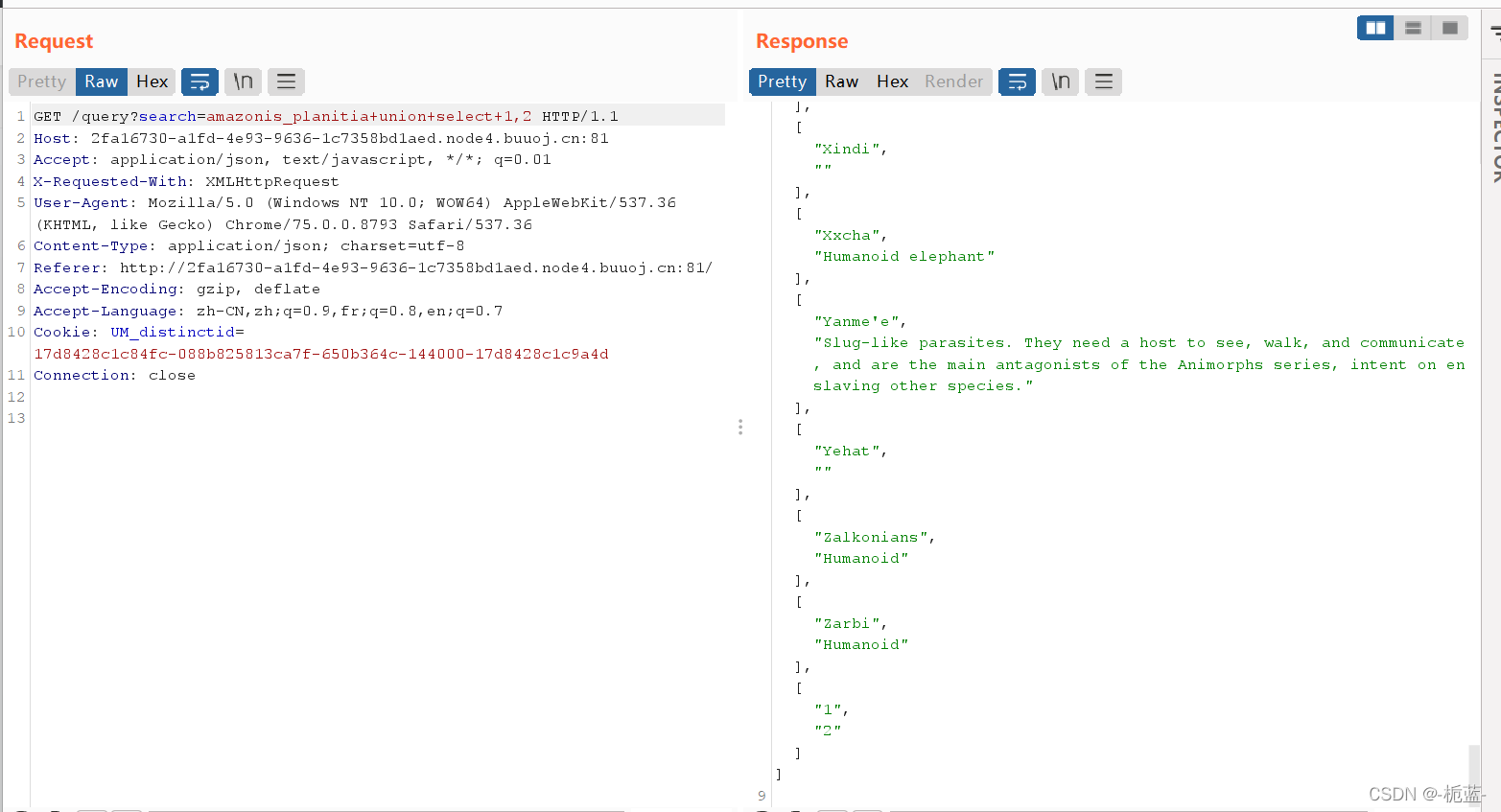This screenshot has height=812, width=1501.
Task: Expand the Inspector side panel
Action: pos(1494,125)
